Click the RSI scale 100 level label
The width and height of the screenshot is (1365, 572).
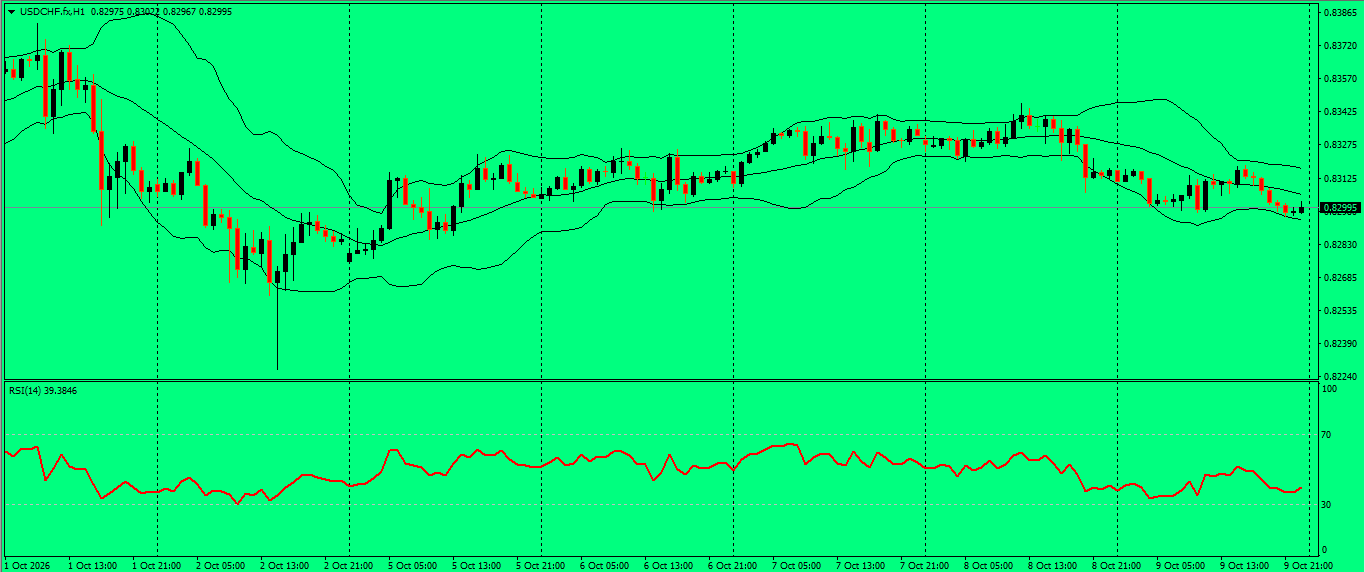(1330, 388)
